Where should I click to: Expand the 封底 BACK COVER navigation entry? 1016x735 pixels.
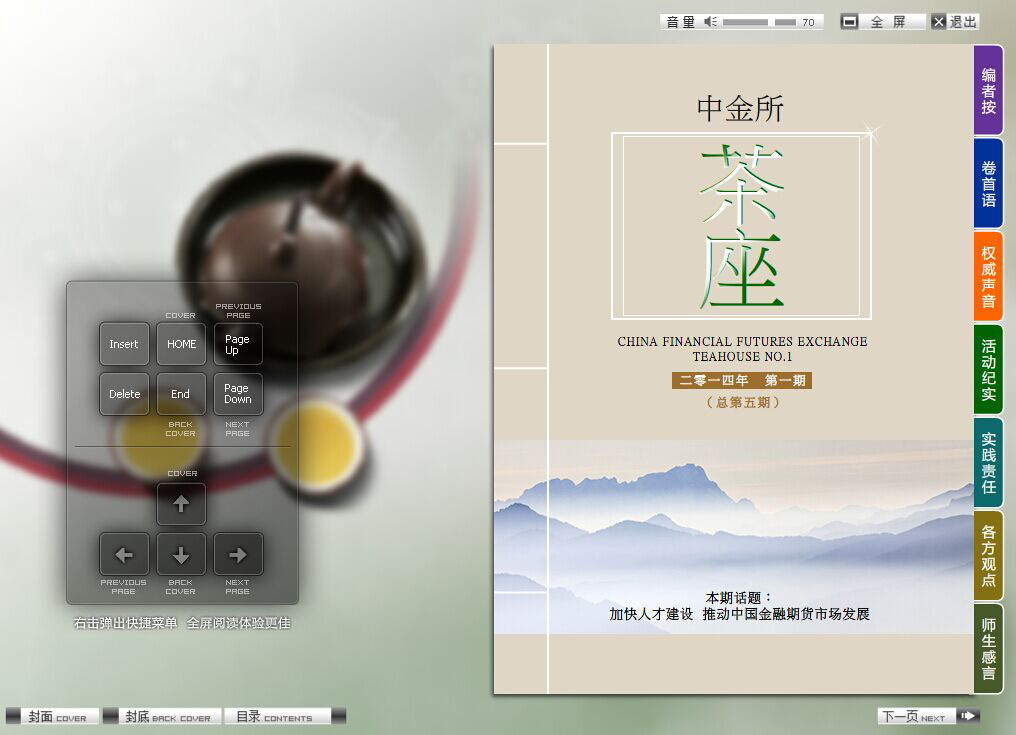170,716
